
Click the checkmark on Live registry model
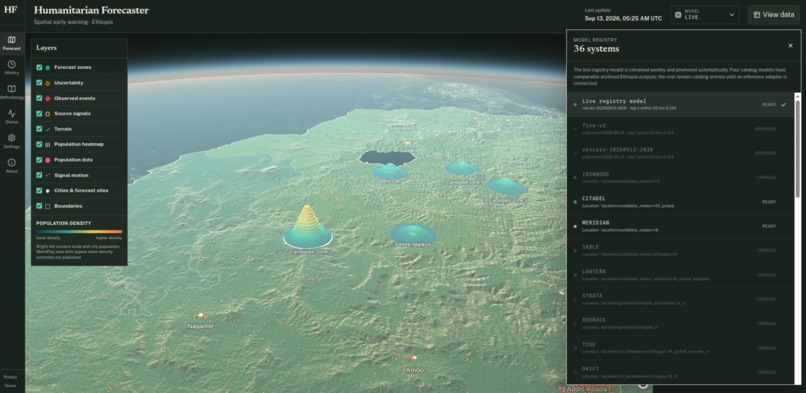[x=783, y=104]
